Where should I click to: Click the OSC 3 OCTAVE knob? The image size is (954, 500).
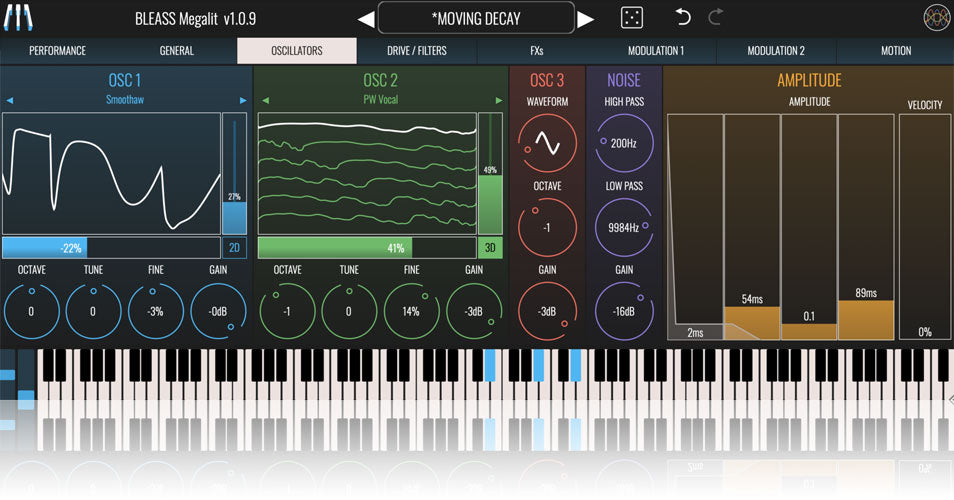pos(547,227)
